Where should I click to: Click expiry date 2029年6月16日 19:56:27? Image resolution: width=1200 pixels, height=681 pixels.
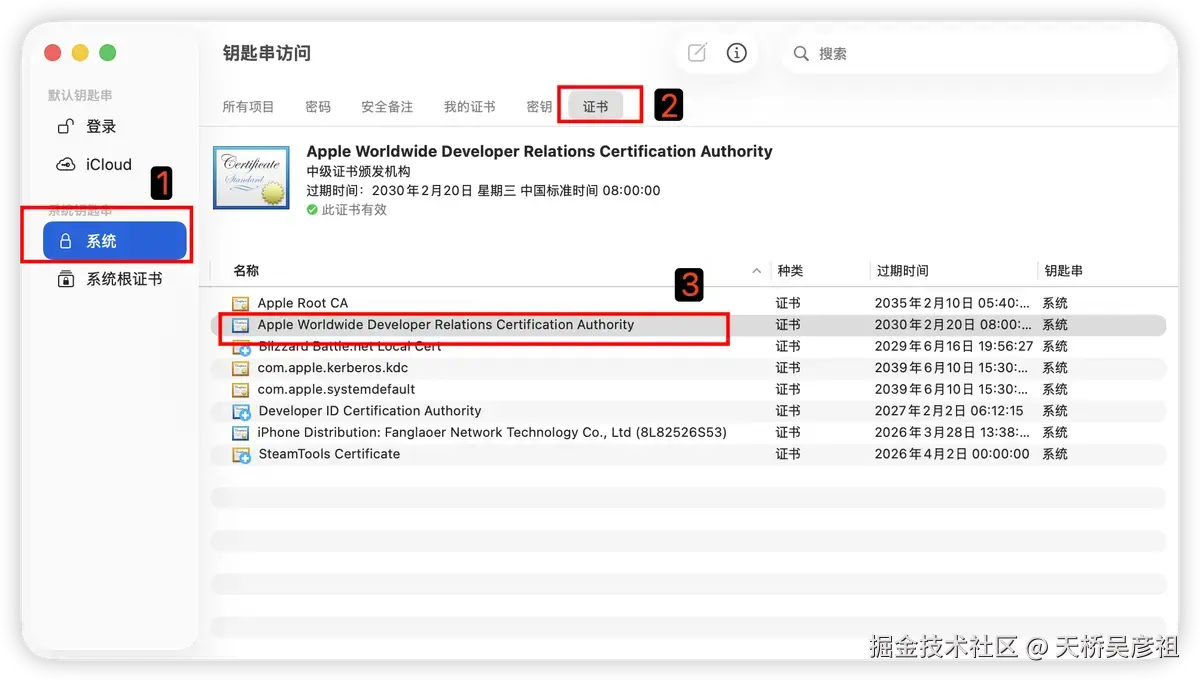point(954,346)
